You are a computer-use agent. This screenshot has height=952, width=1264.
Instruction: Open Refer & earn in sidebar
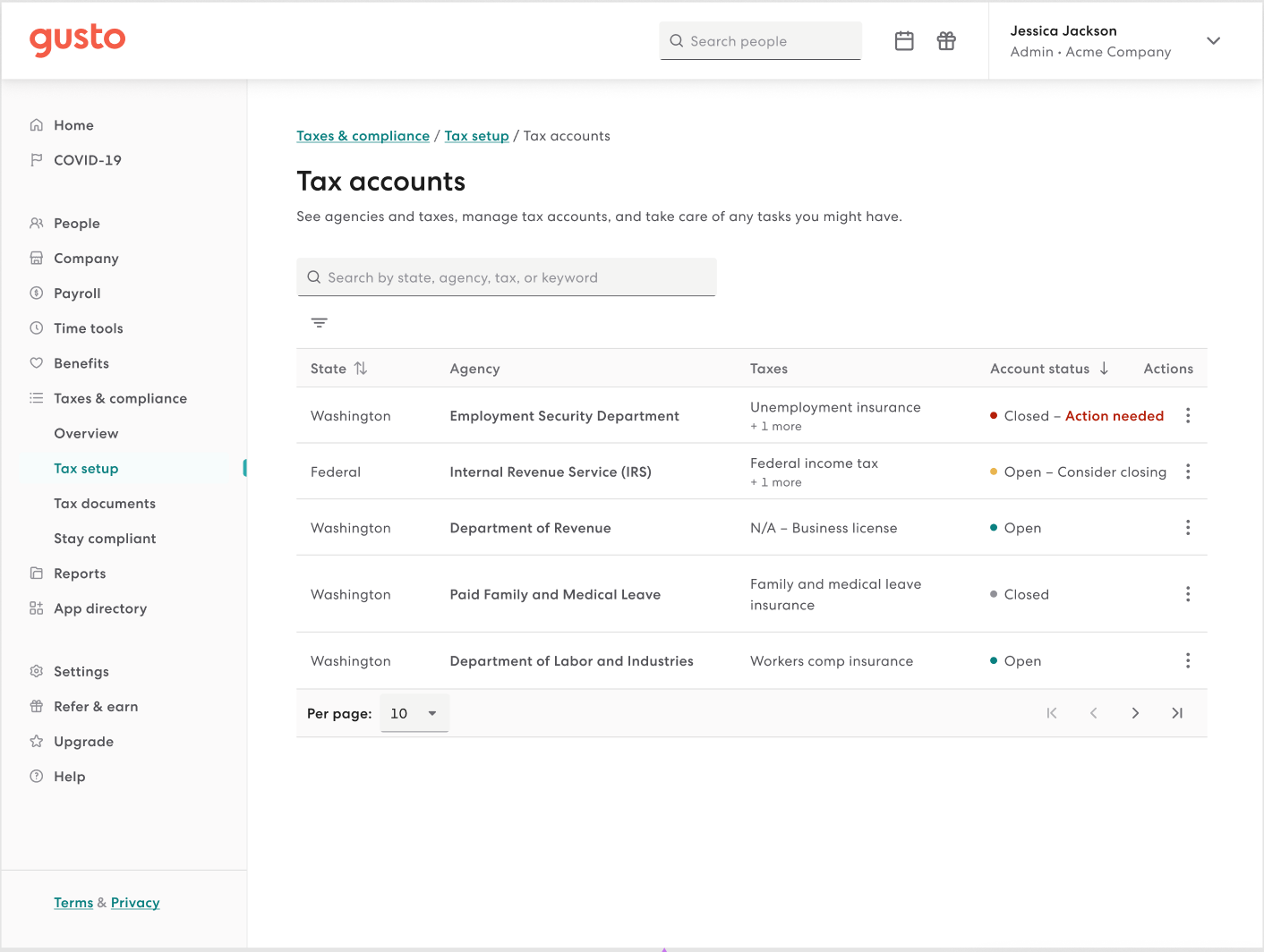(96, 707)
